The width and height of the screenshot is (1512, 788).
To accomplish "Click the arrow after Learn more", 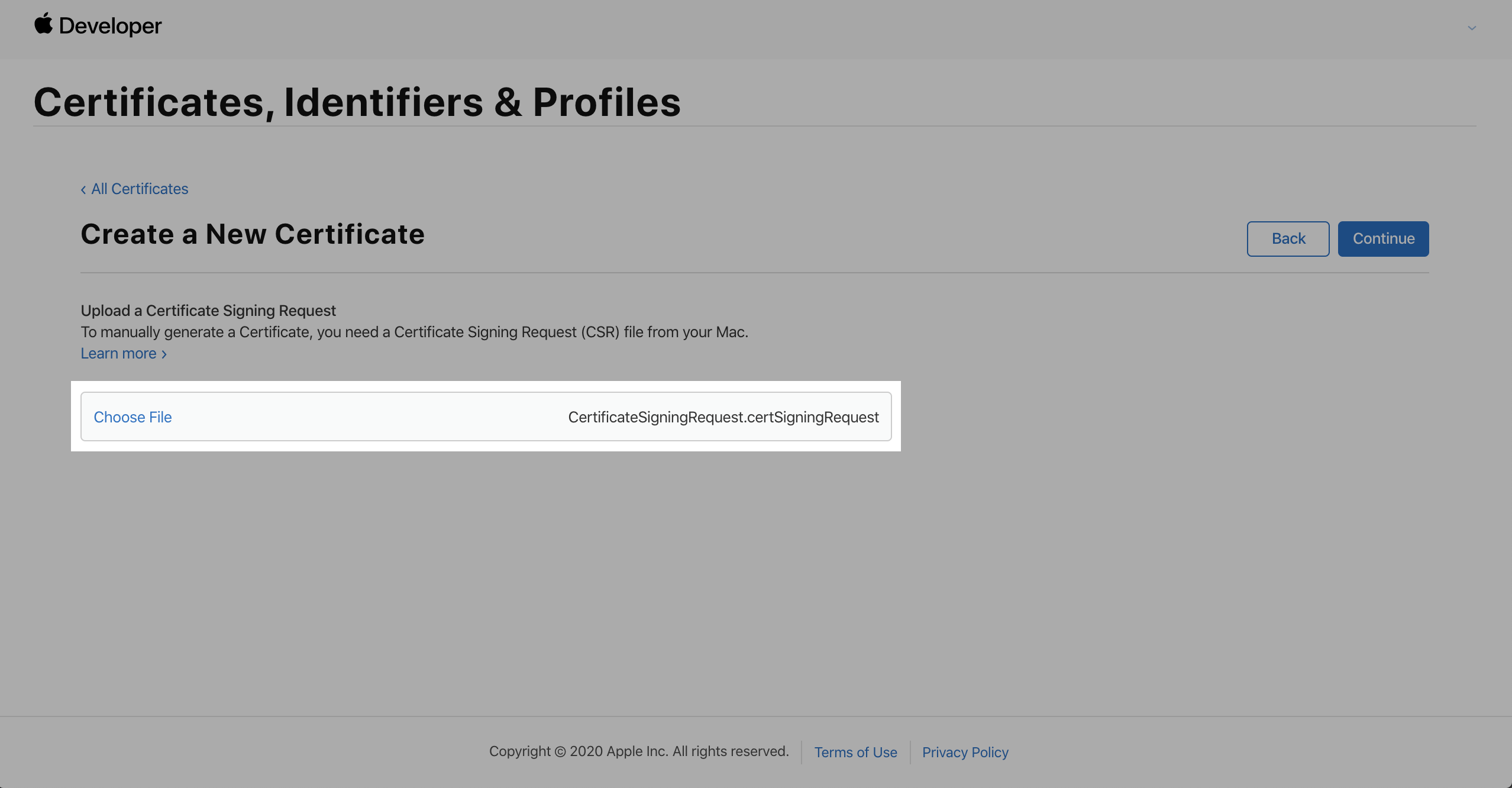I will pos(164,354).
